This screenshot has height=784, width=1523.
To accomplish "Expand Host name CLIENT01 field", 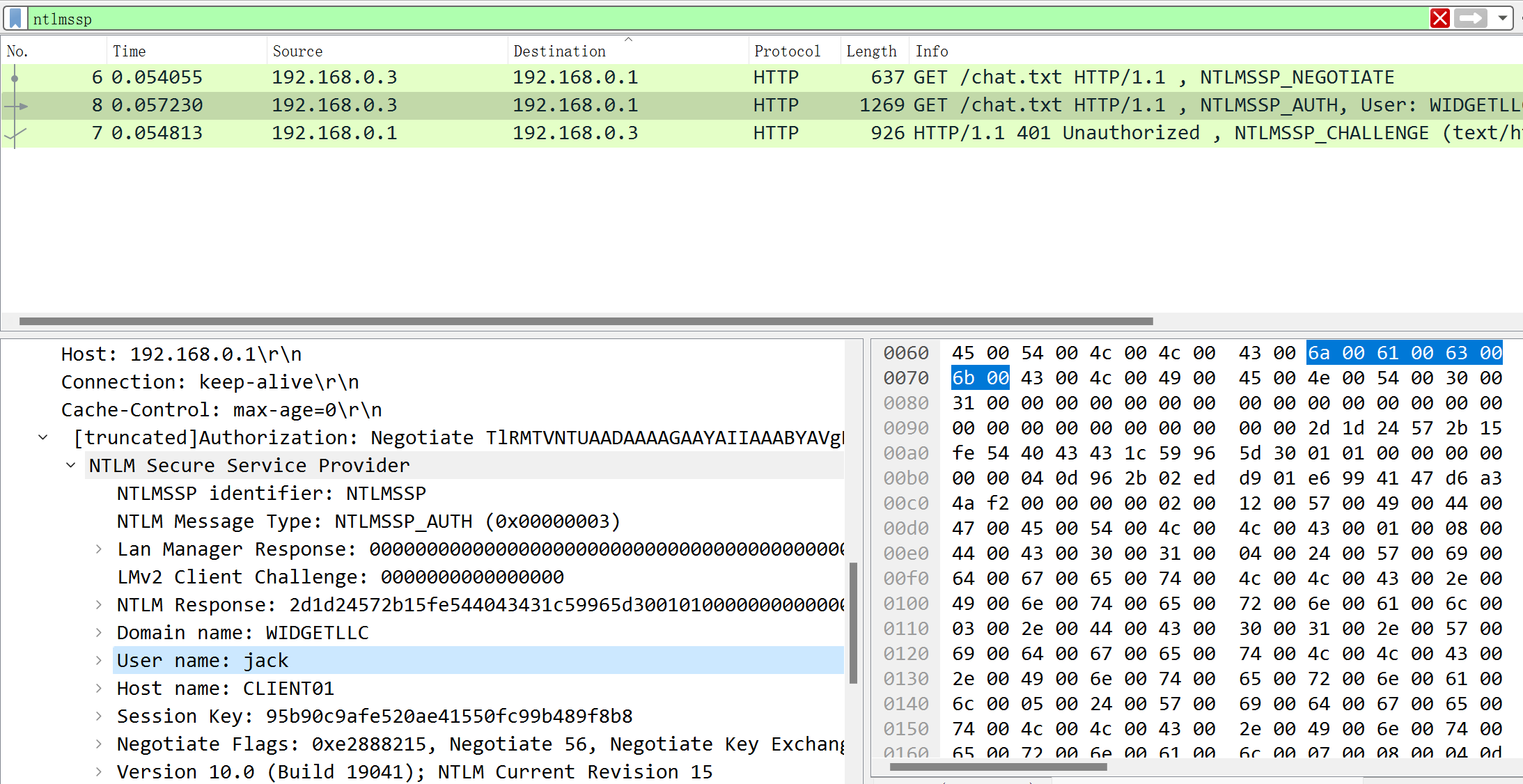I will (x=99, y=688).
